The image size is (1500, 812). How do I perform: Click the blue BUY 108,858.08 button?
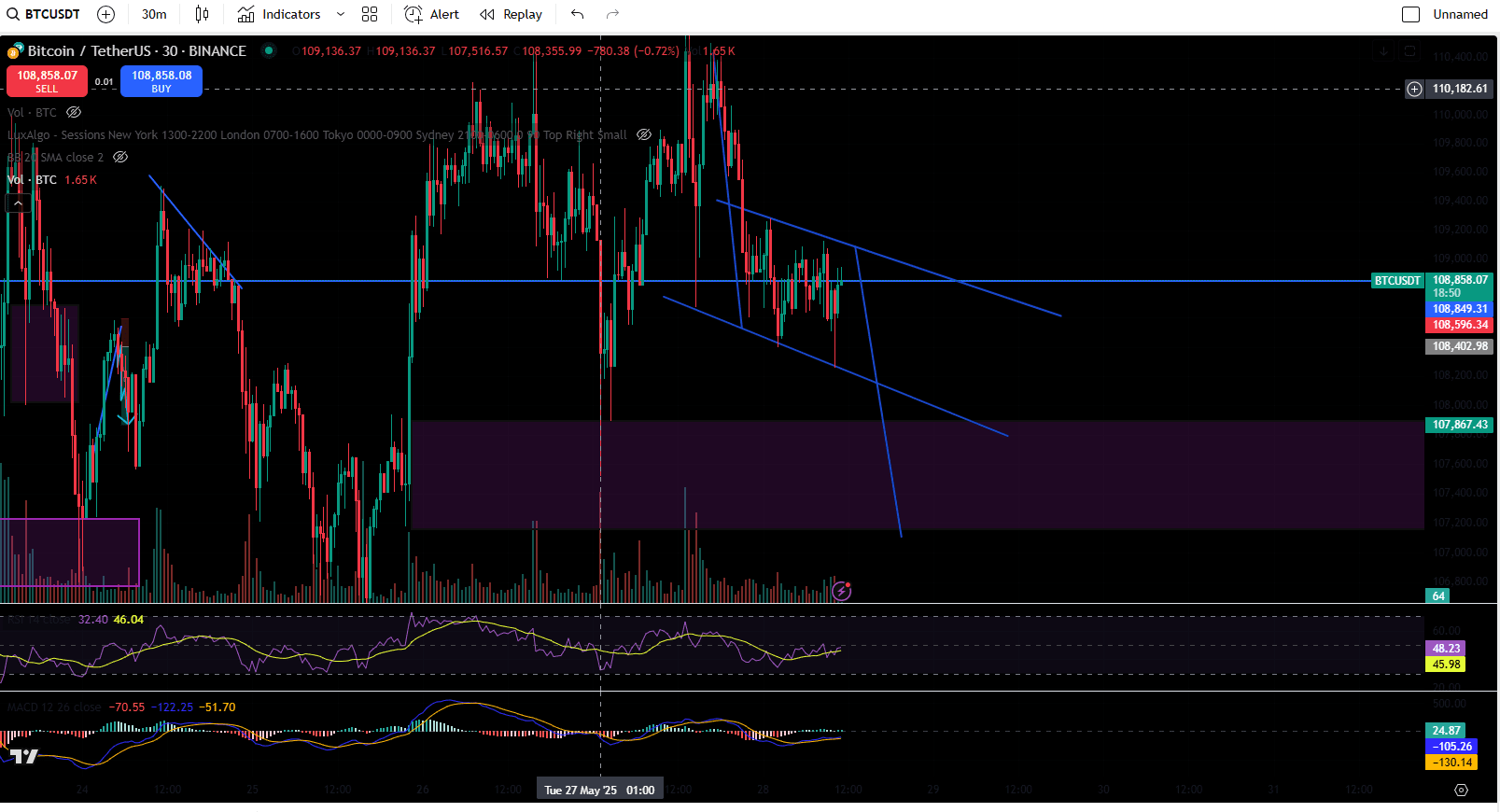(161, 81)
